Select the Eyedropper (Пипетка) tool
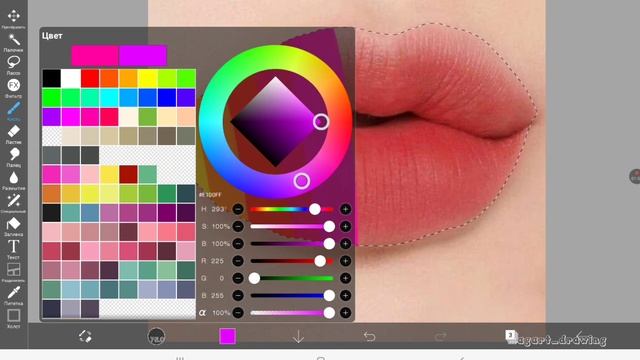640x360 pixels. (x=13, y=293)
